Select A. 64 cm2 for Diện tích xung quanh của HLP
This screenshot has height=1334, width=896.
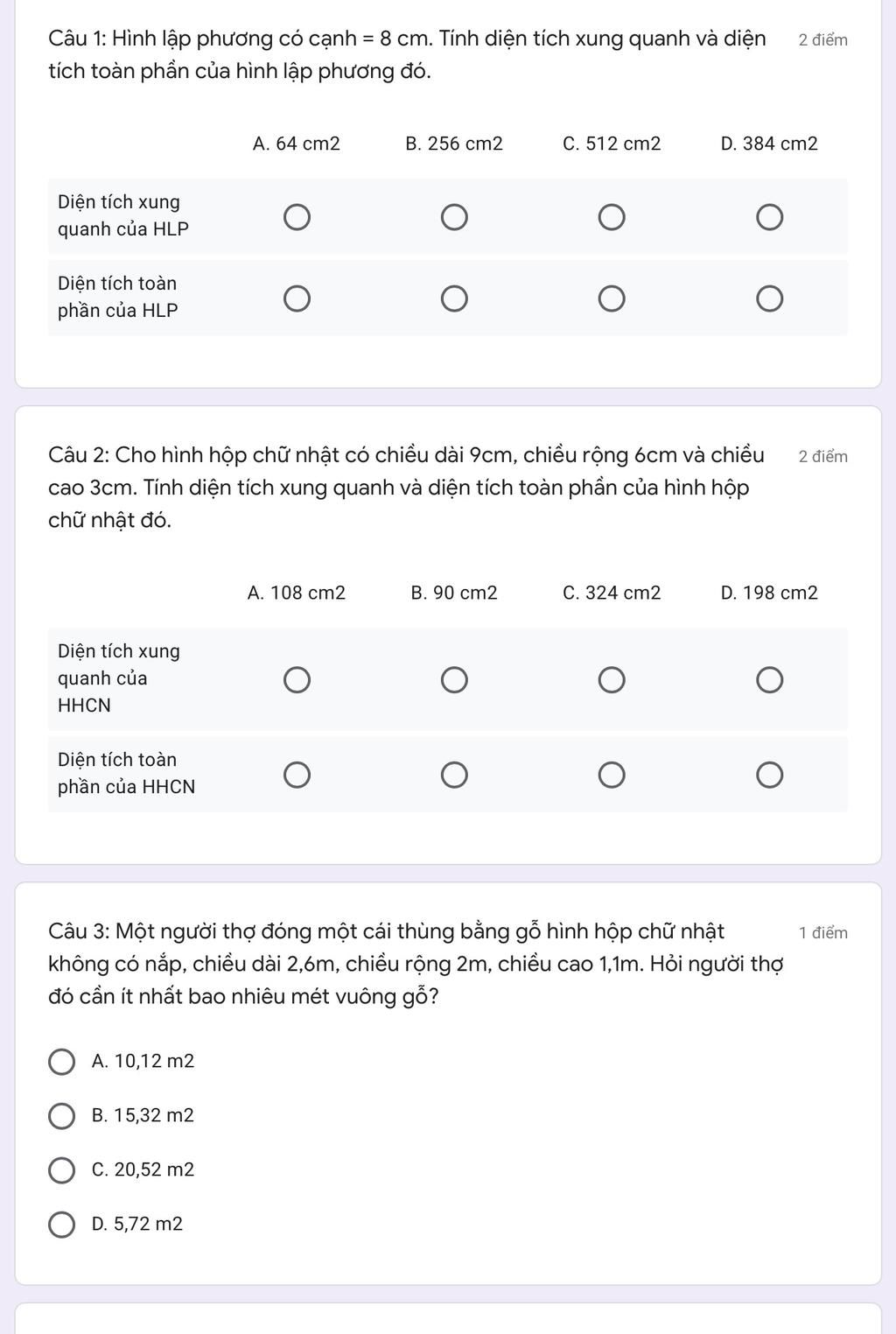coord(296,217)
